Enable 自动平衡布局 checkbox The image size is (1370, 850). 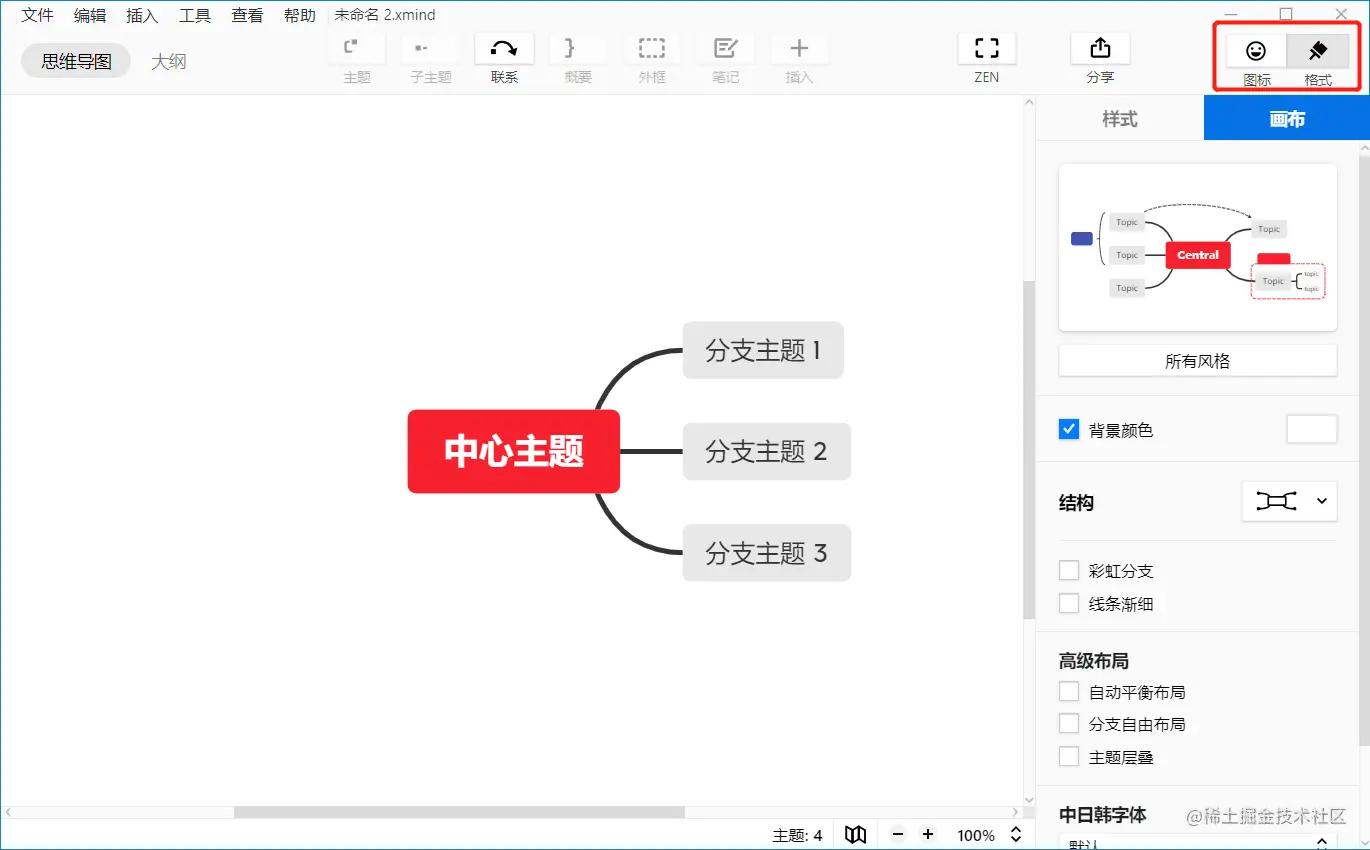[x=1069, y=692]
